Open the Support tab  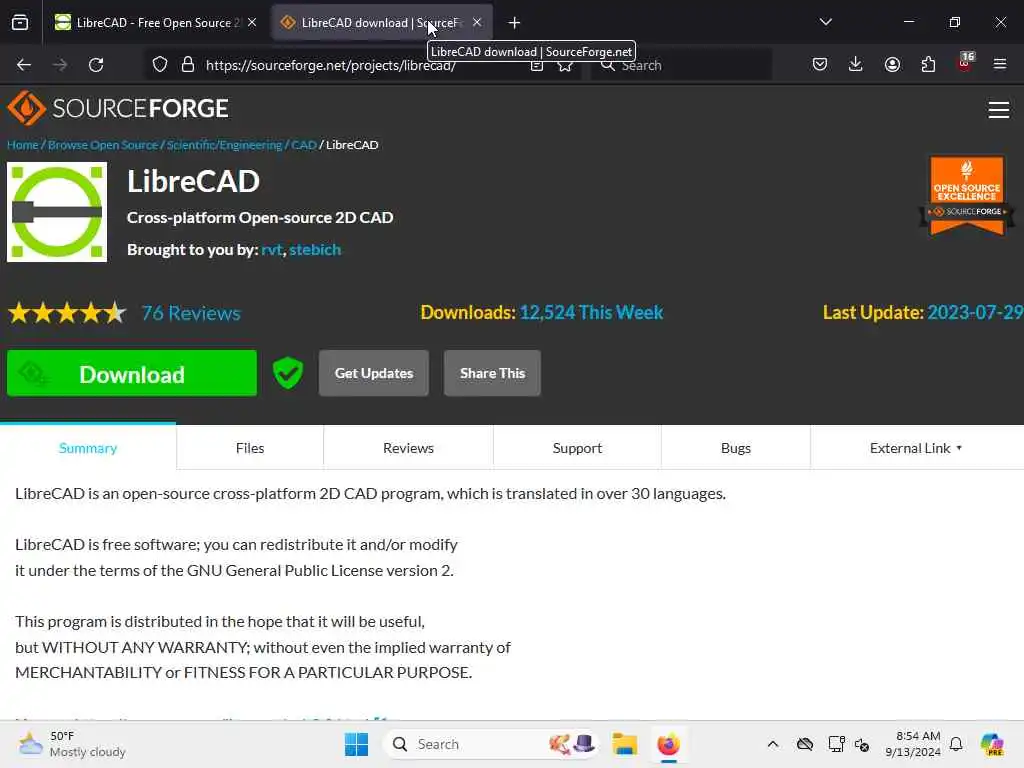[577, 448]
